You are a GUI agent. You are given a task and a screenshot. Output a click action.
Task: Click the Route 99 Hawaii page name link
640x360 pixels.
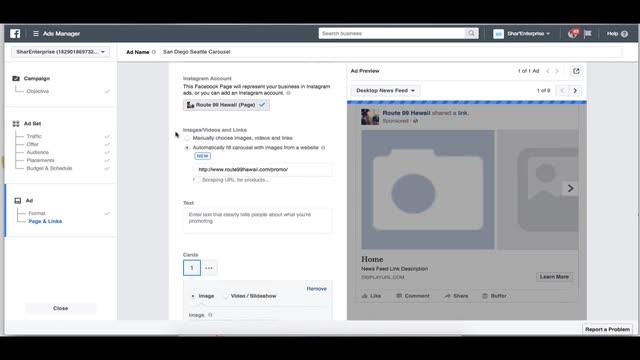click(x=406, y=113)
